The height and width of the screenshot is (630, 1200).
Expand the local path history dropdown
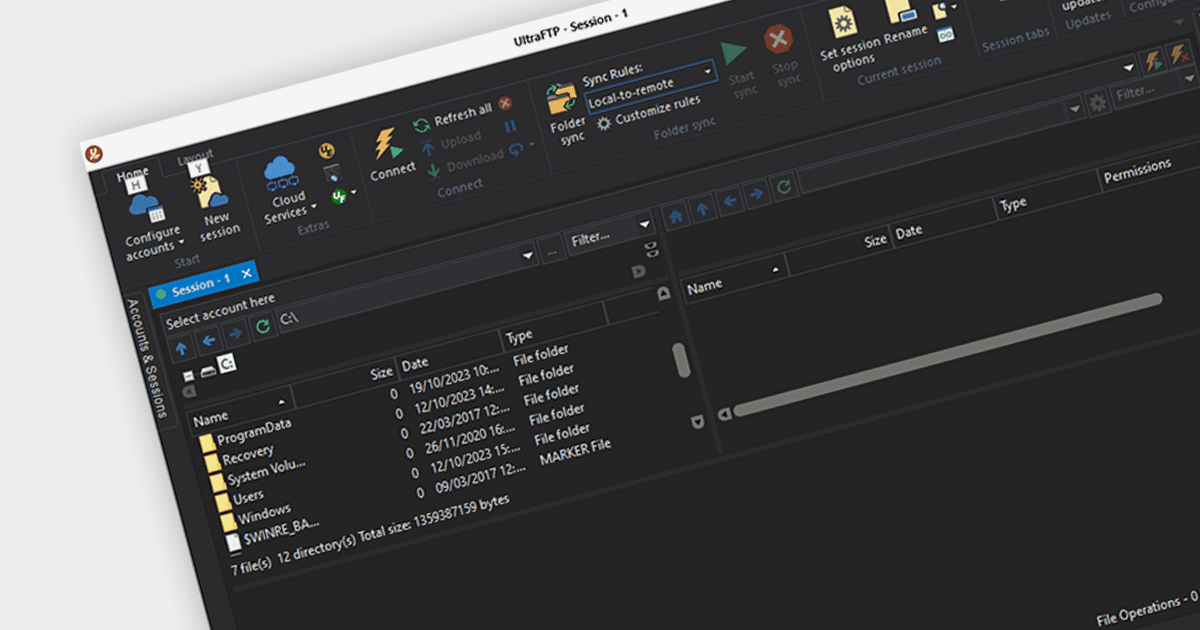[527, 256]
